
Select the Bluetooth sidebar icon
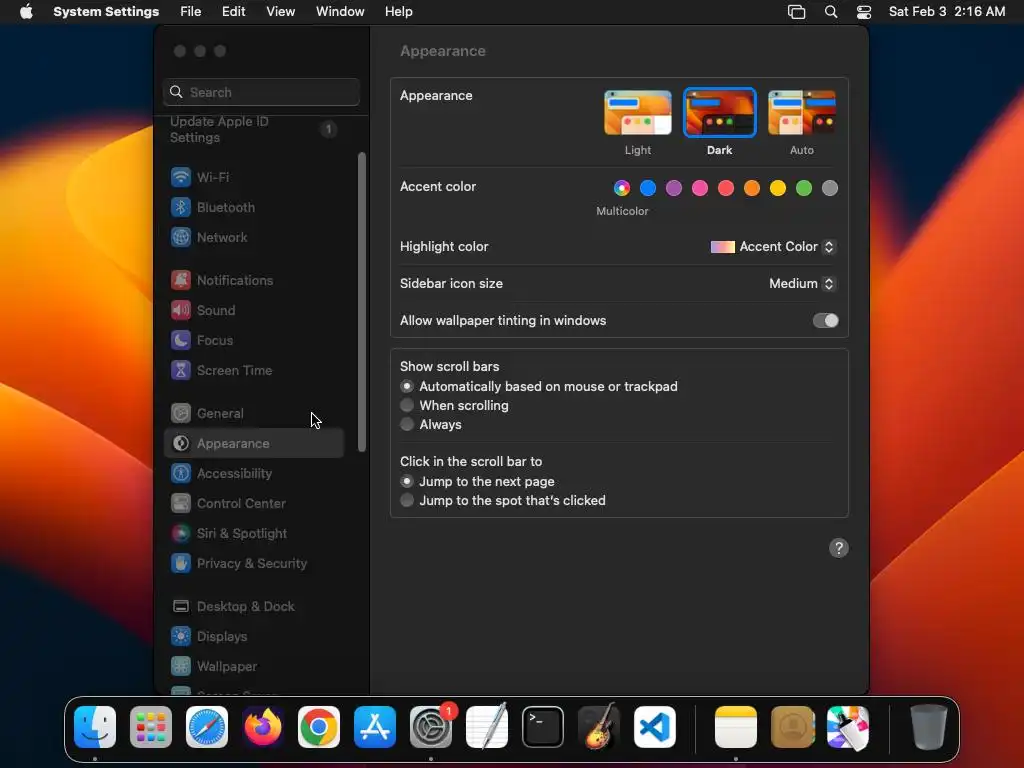point(181,207)
